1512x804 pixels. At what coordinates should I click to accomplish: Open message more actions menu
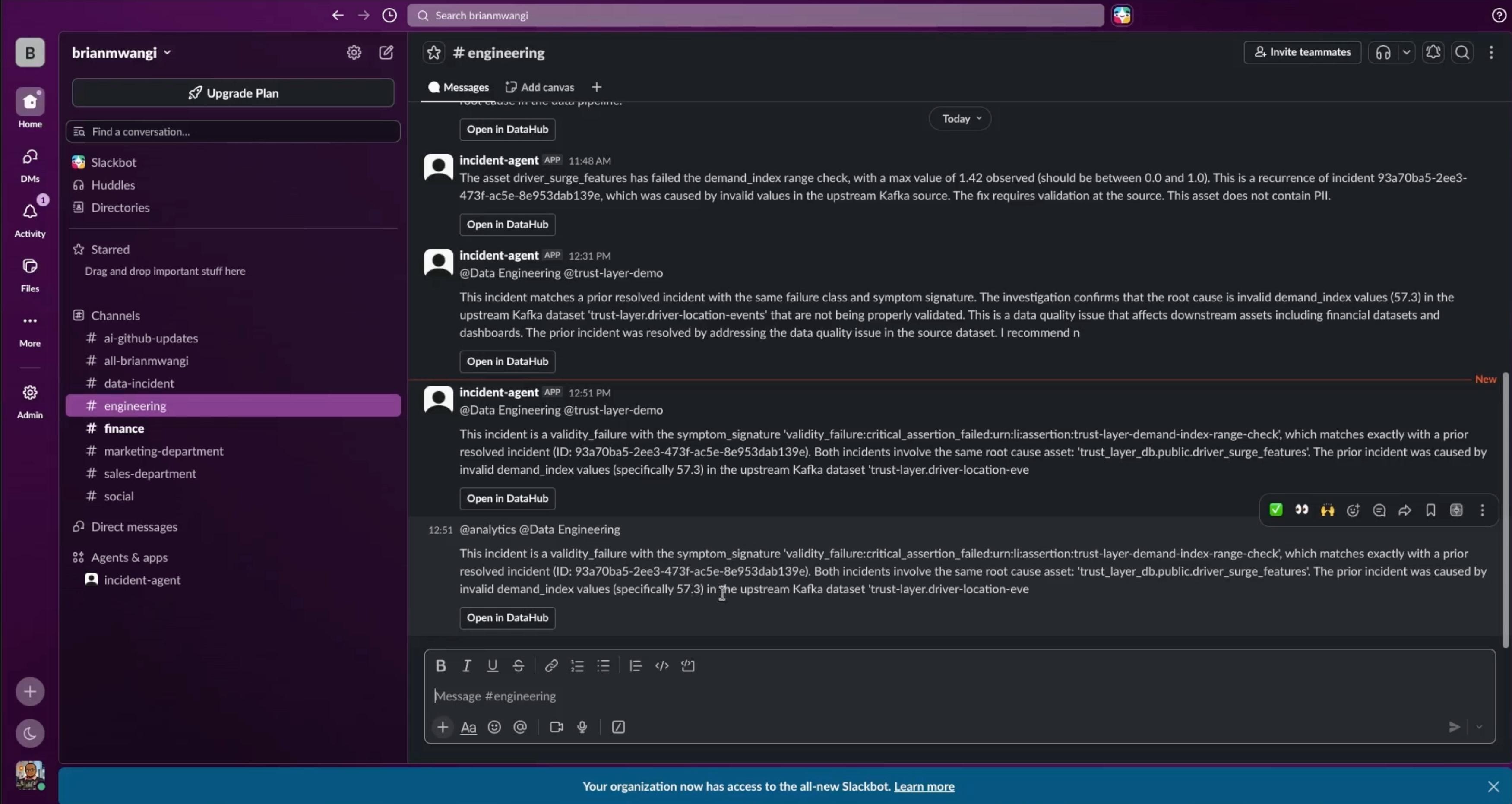coord(1483,510)
